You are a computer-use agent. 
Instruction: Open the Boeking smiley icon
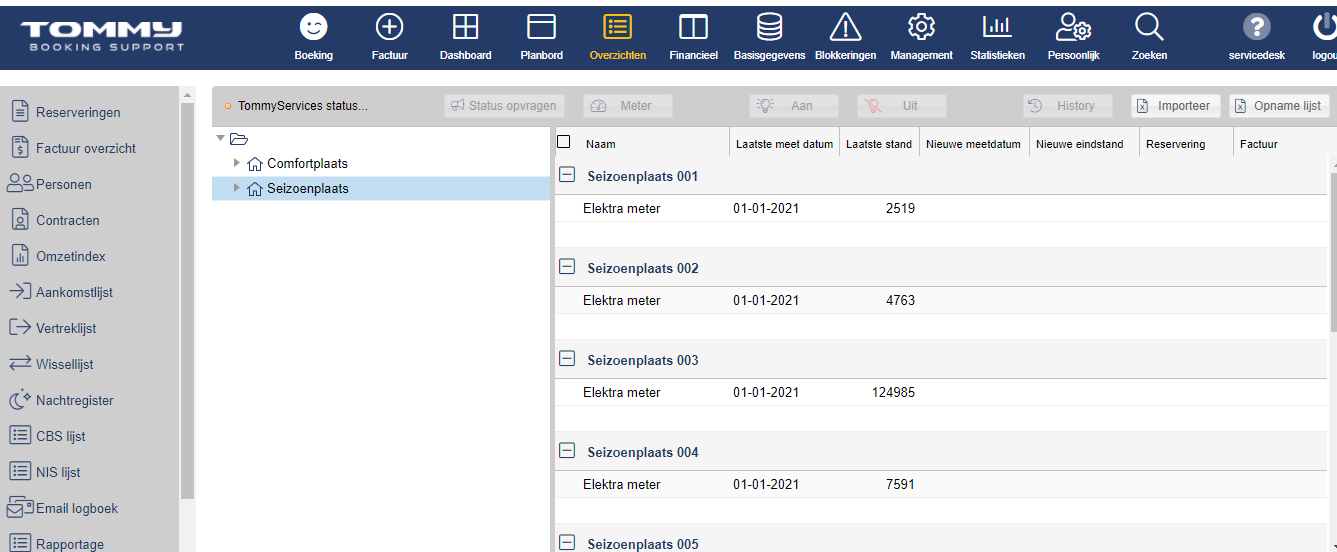(313, 27)
